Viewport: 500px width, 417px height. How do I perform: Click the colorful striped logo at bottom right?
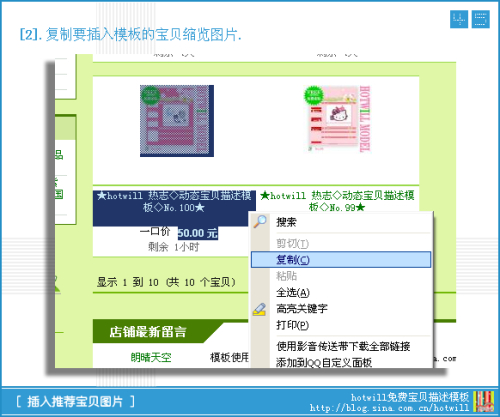click(x=483, y=402)
